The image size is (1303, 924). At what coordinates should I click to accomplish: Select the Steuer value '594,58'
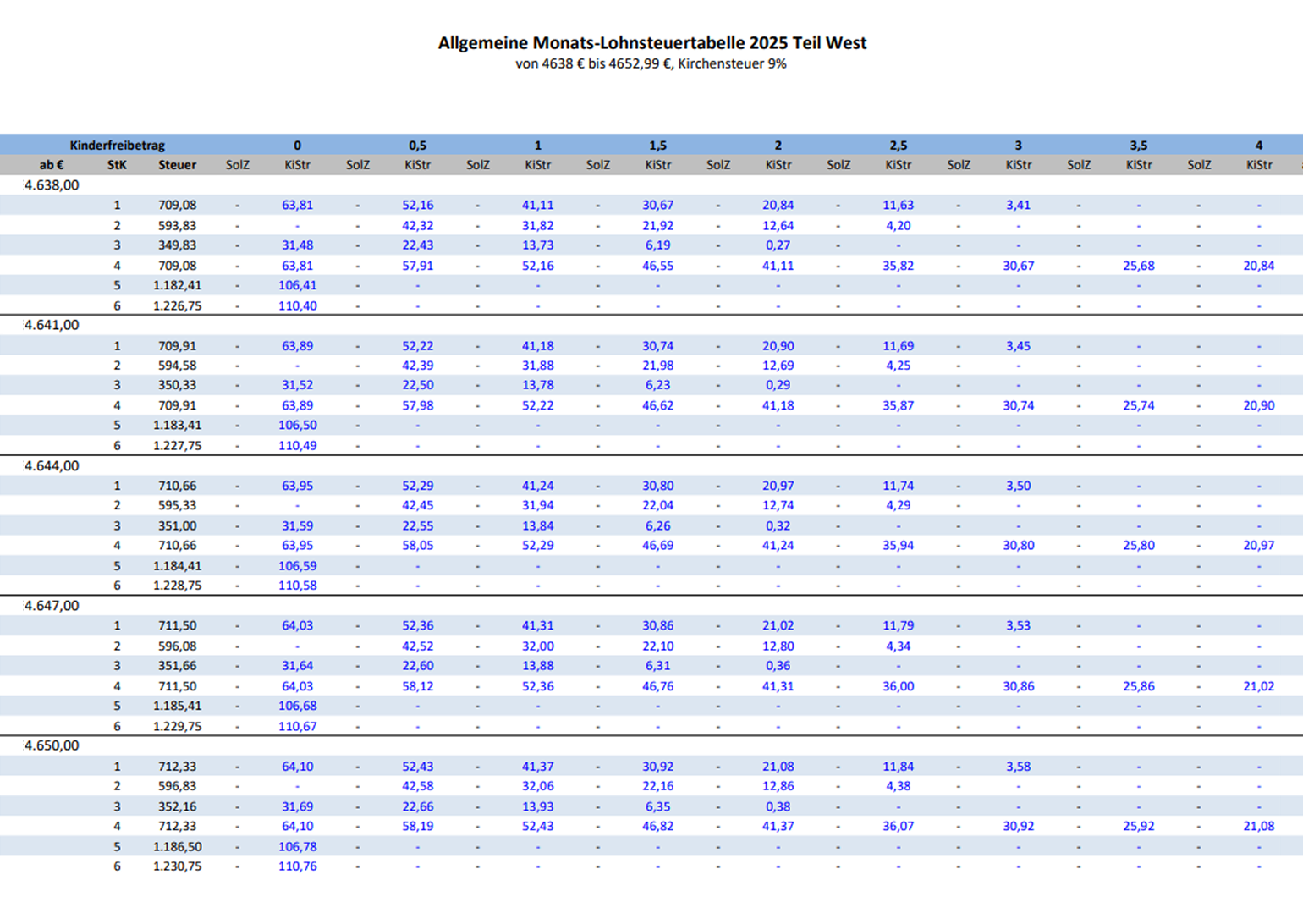[x=177, y=366]
